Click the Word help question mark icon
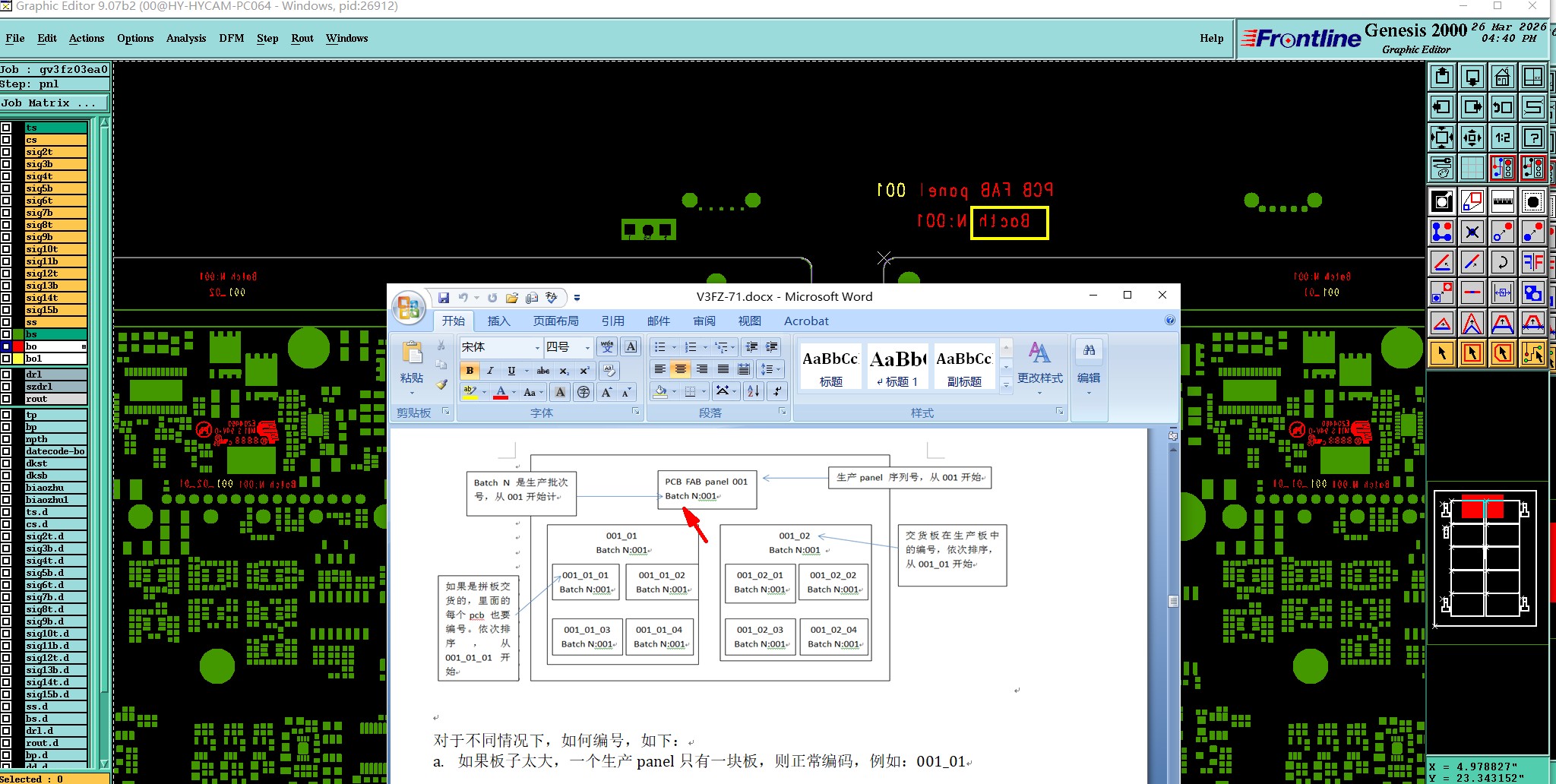This screenshot has height=784, width=1556. pos(1170,321)
